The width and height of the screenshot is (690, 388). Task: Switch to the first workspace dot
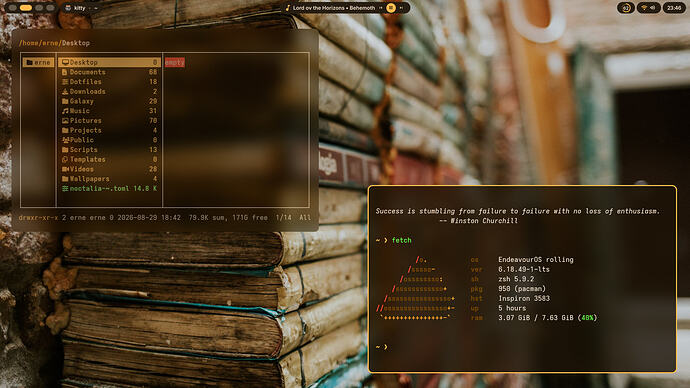click(12, 8)
